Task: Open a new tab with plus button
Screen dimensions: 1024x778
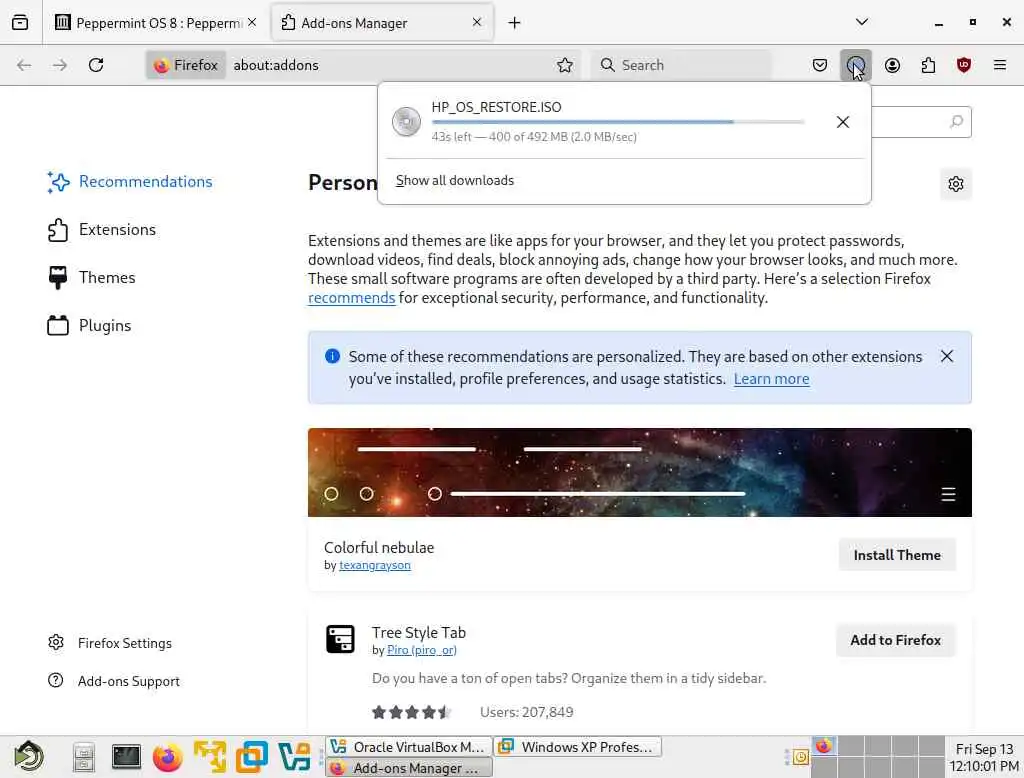Action: (514, 23)
